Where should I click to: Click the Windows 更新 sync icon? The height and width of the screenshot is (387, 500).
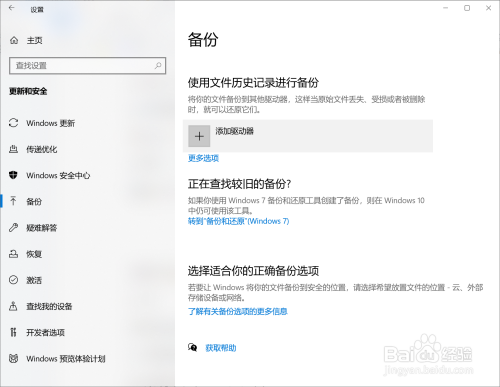point(13,123)
